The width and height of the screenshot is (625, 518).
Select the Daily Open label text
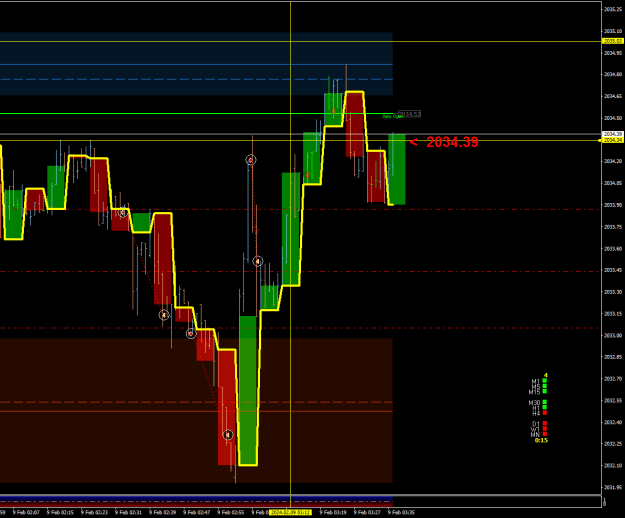click(391, 116)
